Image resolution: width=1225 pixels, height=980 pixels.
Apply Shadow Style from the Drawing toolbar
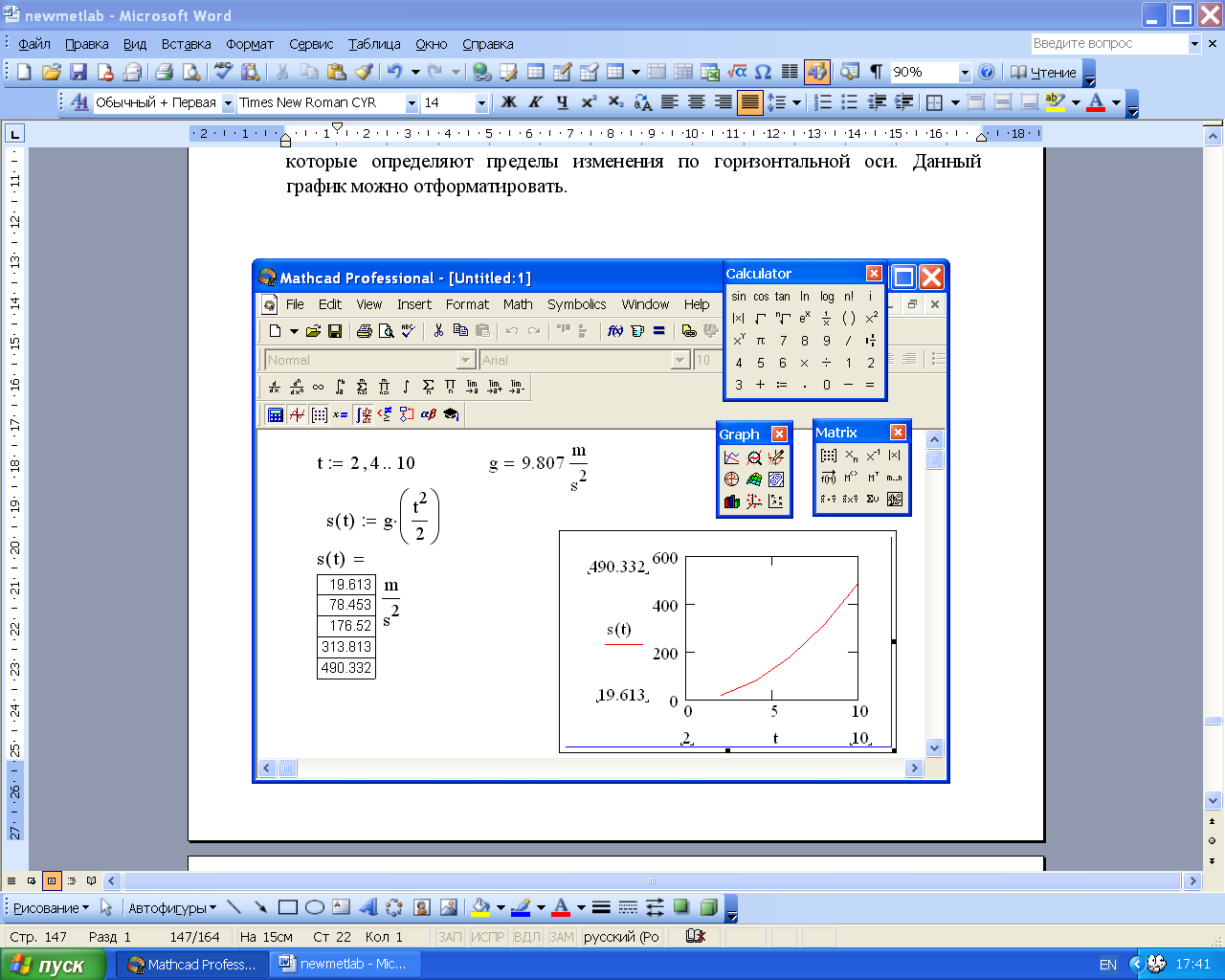pyautogui.click(x=681, y=907)
